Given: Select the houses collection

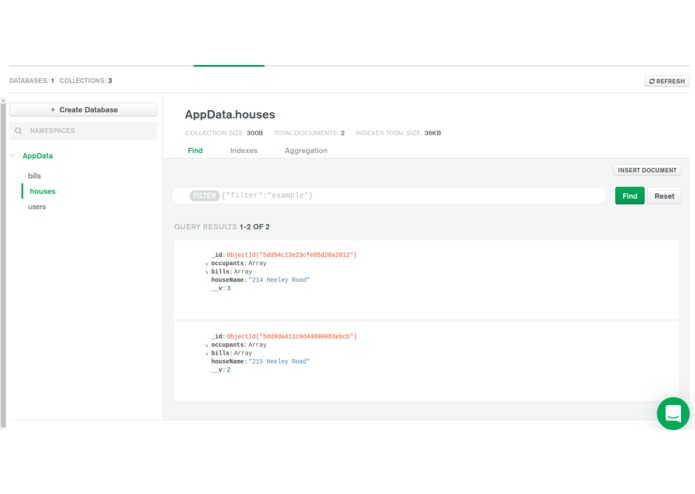Looking at the screenshot, I should (x=43, y=191).
